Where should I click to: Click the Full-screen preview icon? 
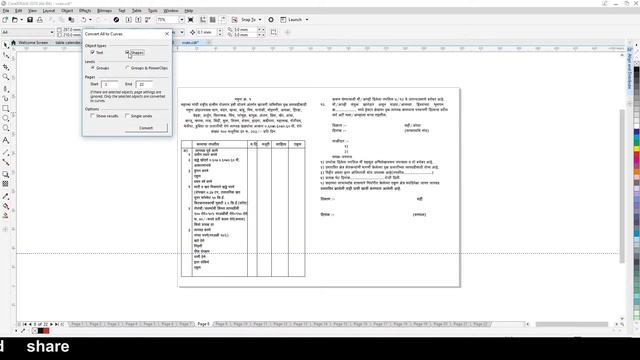click(191, 20)
